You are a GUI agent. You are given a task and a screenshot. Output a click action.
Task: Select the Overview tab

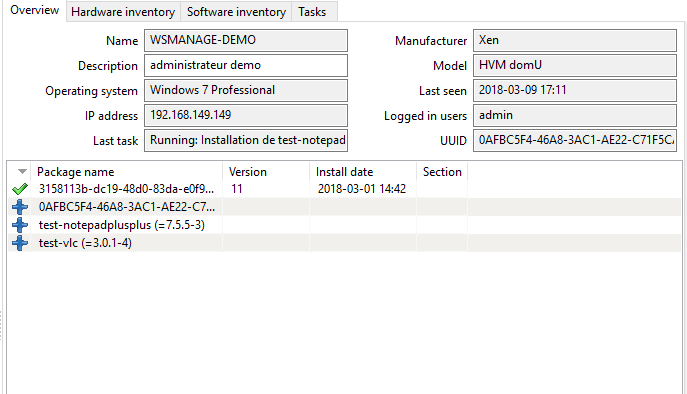[x=35, y=11]
